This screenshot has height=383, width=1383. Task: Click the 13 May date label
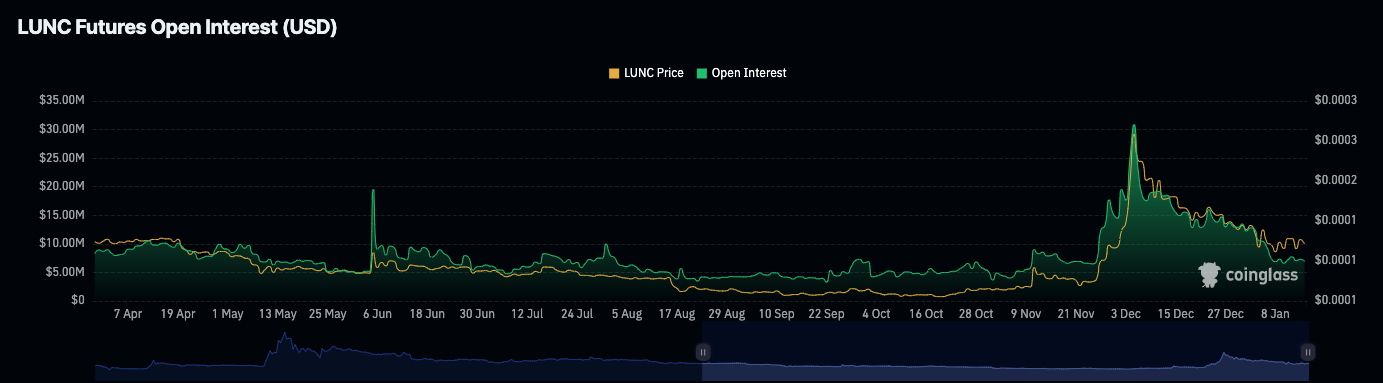pyautogui.click(x=277, y=314)
